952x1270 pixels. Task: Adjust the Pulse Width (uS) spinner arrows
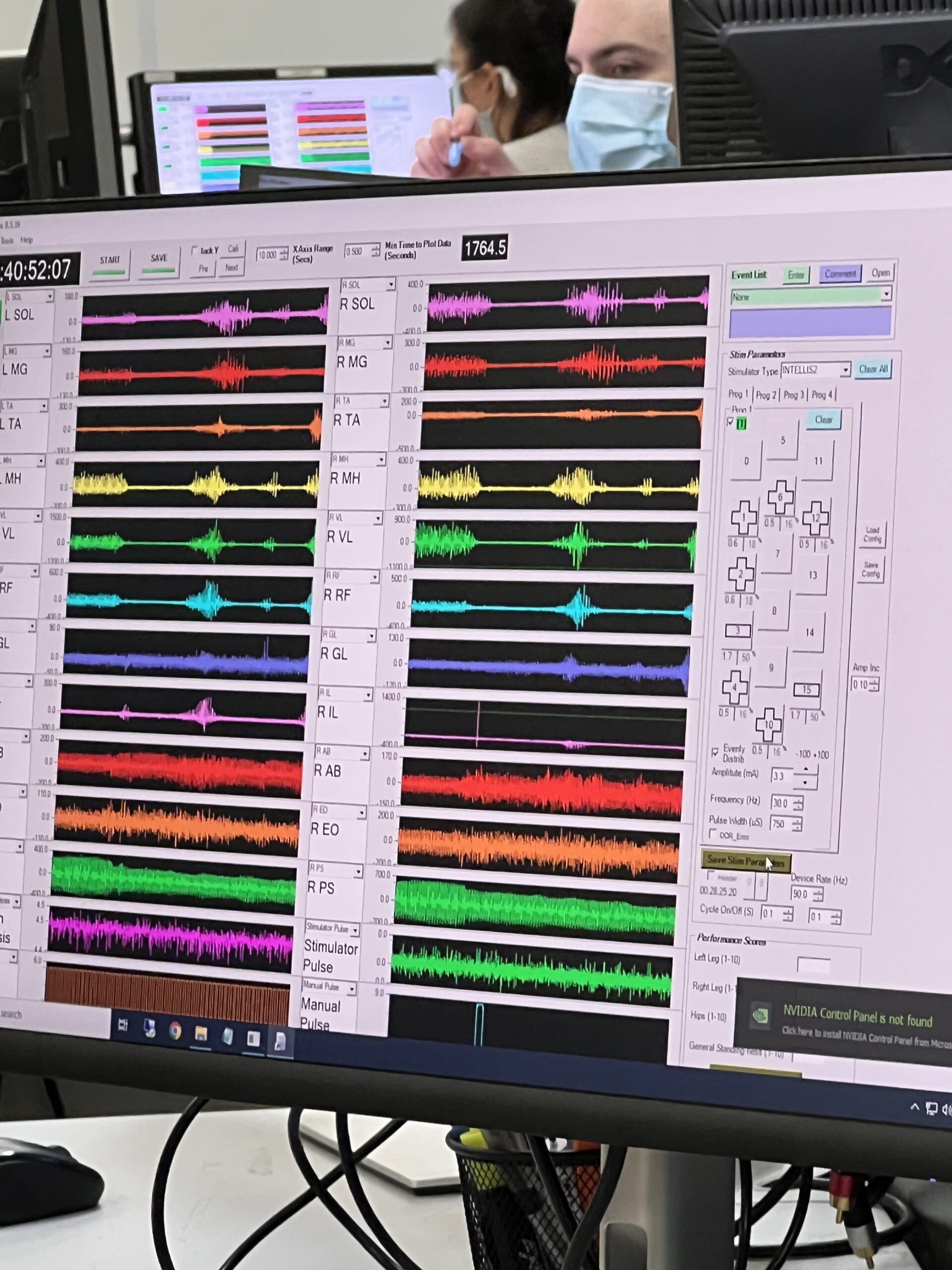point(797,825)
